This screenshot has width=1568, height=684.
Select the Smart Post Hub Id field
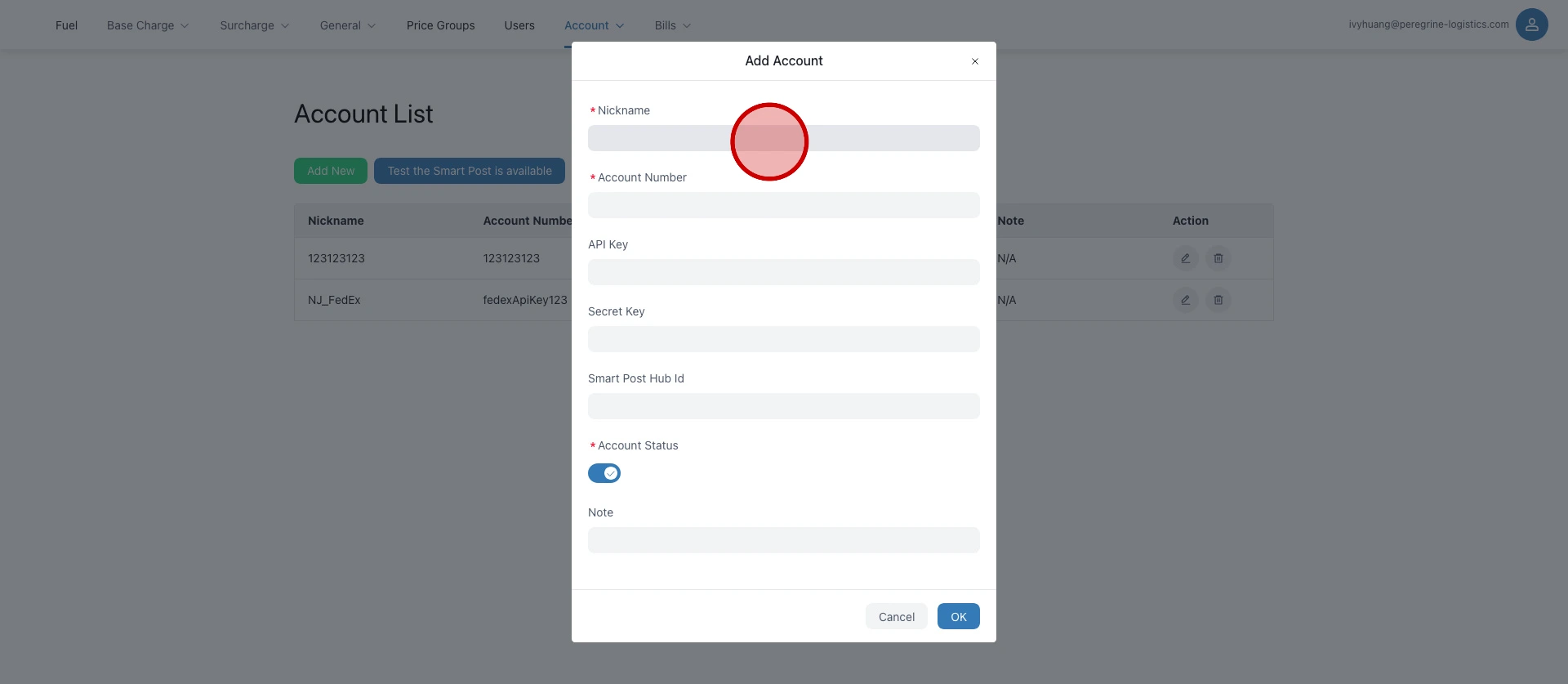point(783,406)
